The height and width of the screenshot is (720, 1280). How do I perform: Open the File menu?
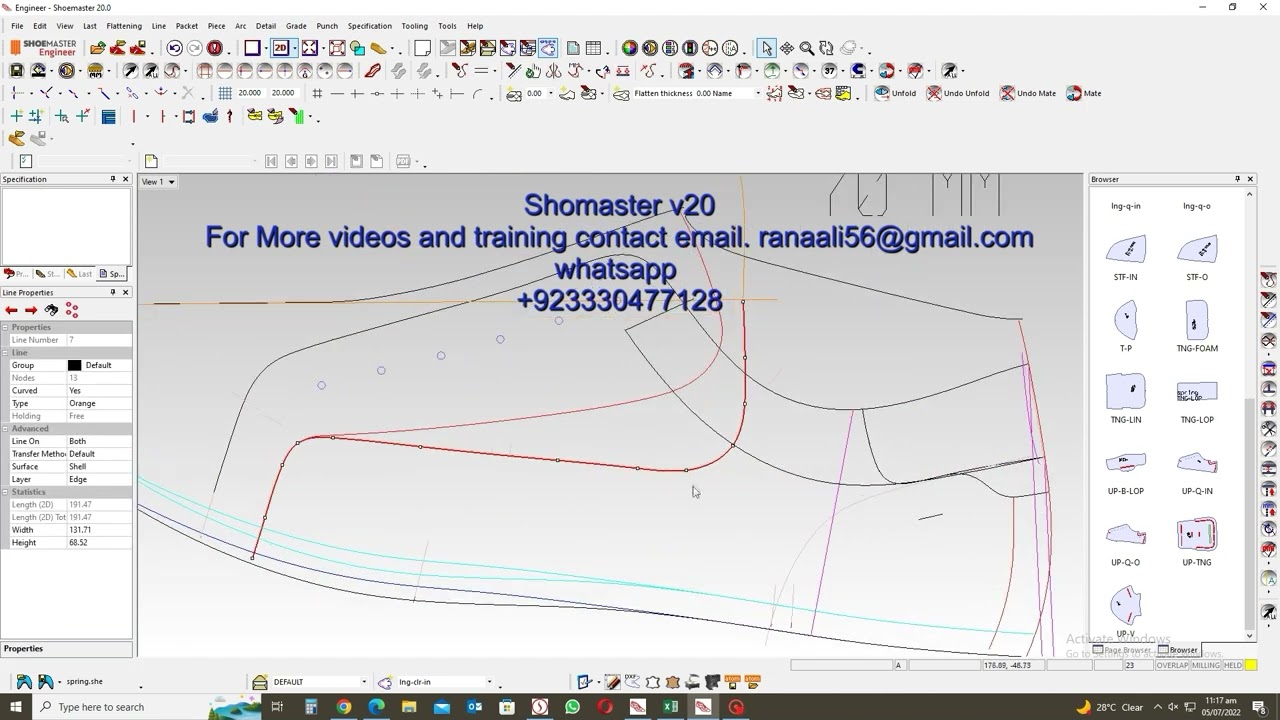click(x=17, y=26)
